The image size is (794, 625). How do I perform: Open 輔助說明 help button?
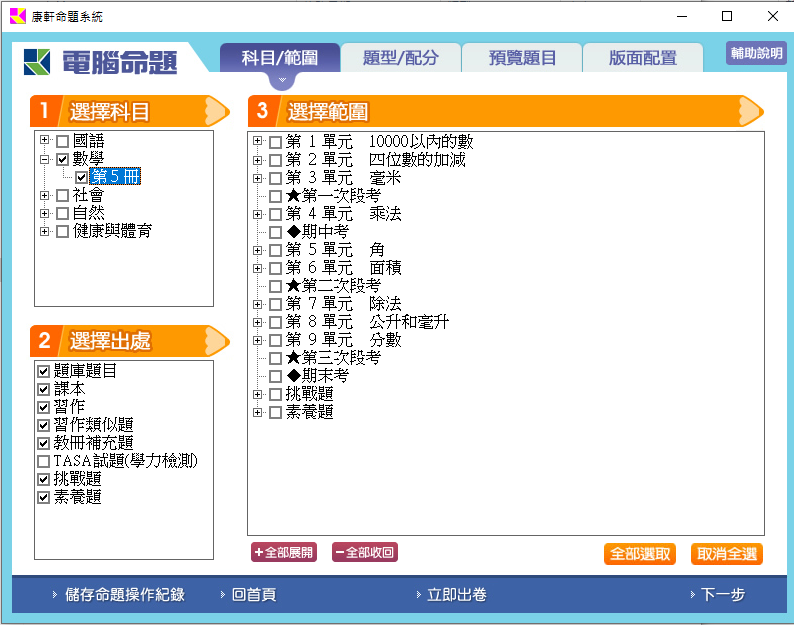[756, 54]
